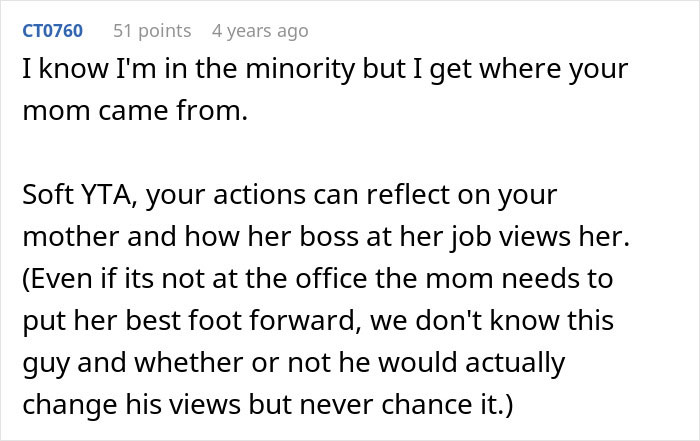Screen dimensions: 700x441
Task: Click the "51 points" score label
Action: coord(152,31)
